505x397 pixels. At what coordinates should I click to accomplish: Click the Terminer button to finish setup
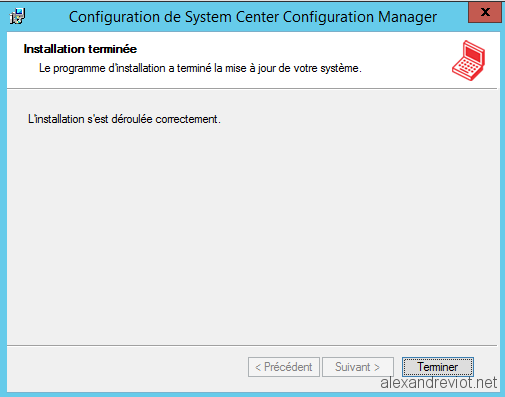437,367
